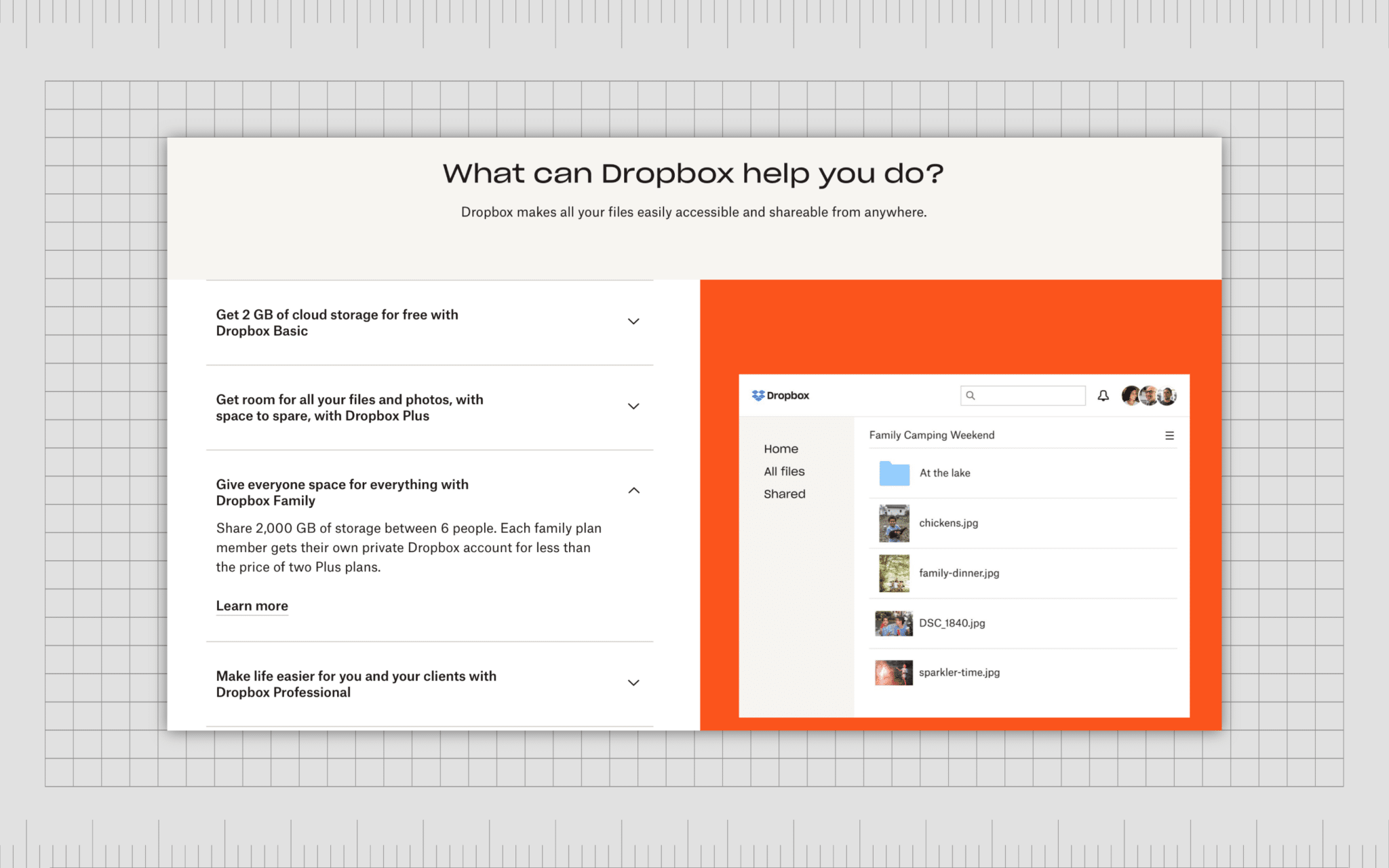Expand the Dropbox Plus section chevron
The height and width of the screenshot is (868, 1389).
tap(633, 406)
